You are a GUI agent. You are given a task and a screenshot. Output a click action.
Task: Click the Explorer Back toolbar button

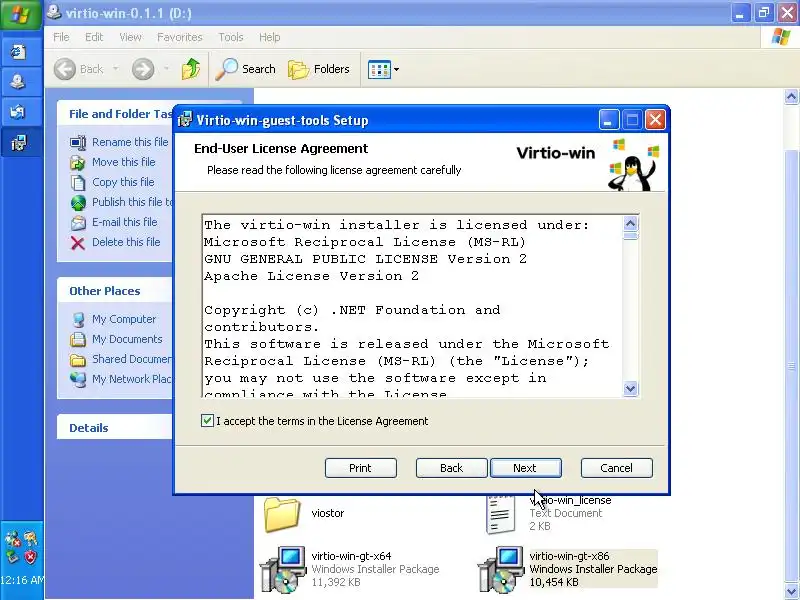79,69
